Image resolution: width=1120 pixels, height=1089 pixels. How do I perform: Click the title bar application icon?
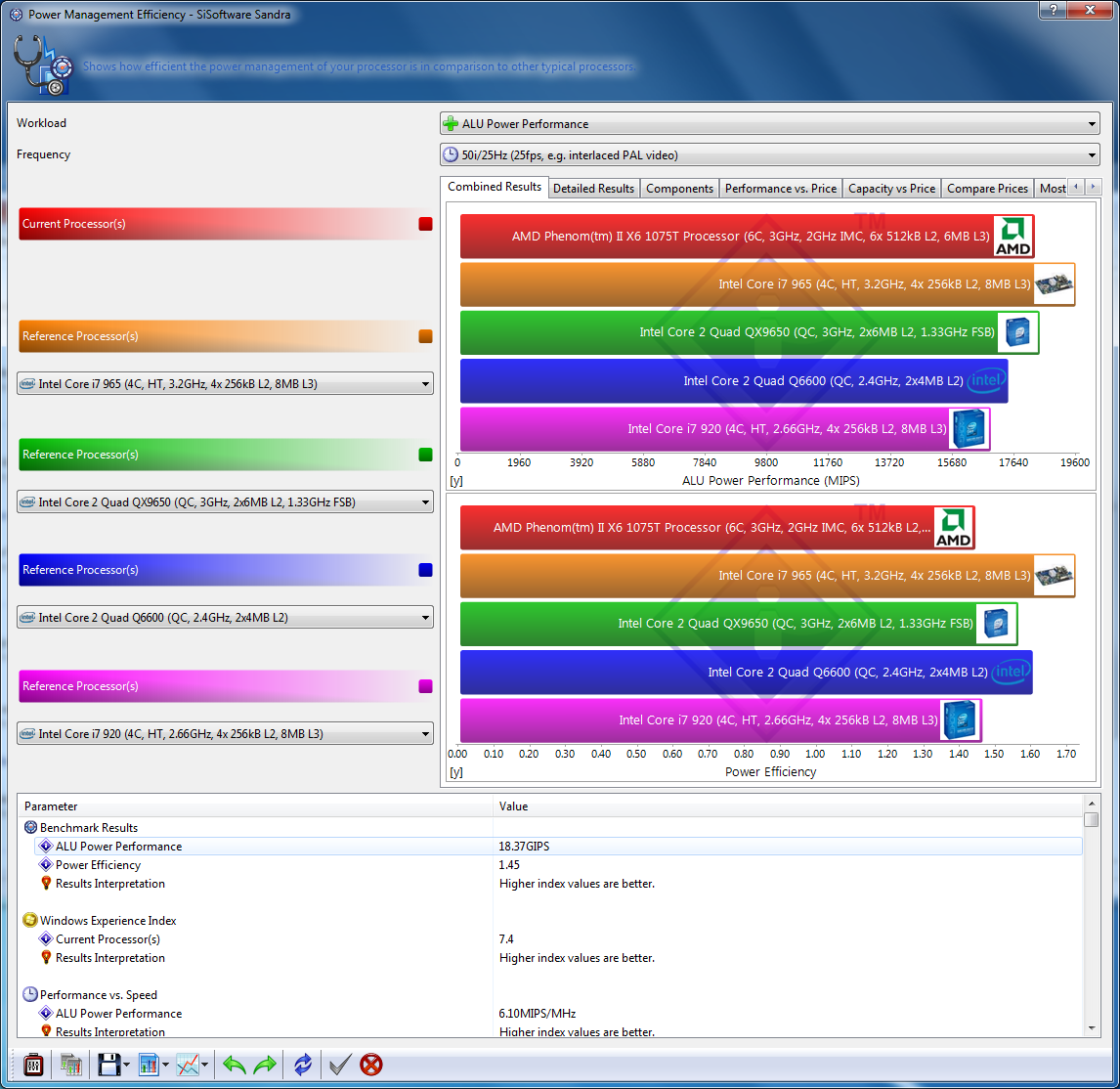[x=16, y=15]
